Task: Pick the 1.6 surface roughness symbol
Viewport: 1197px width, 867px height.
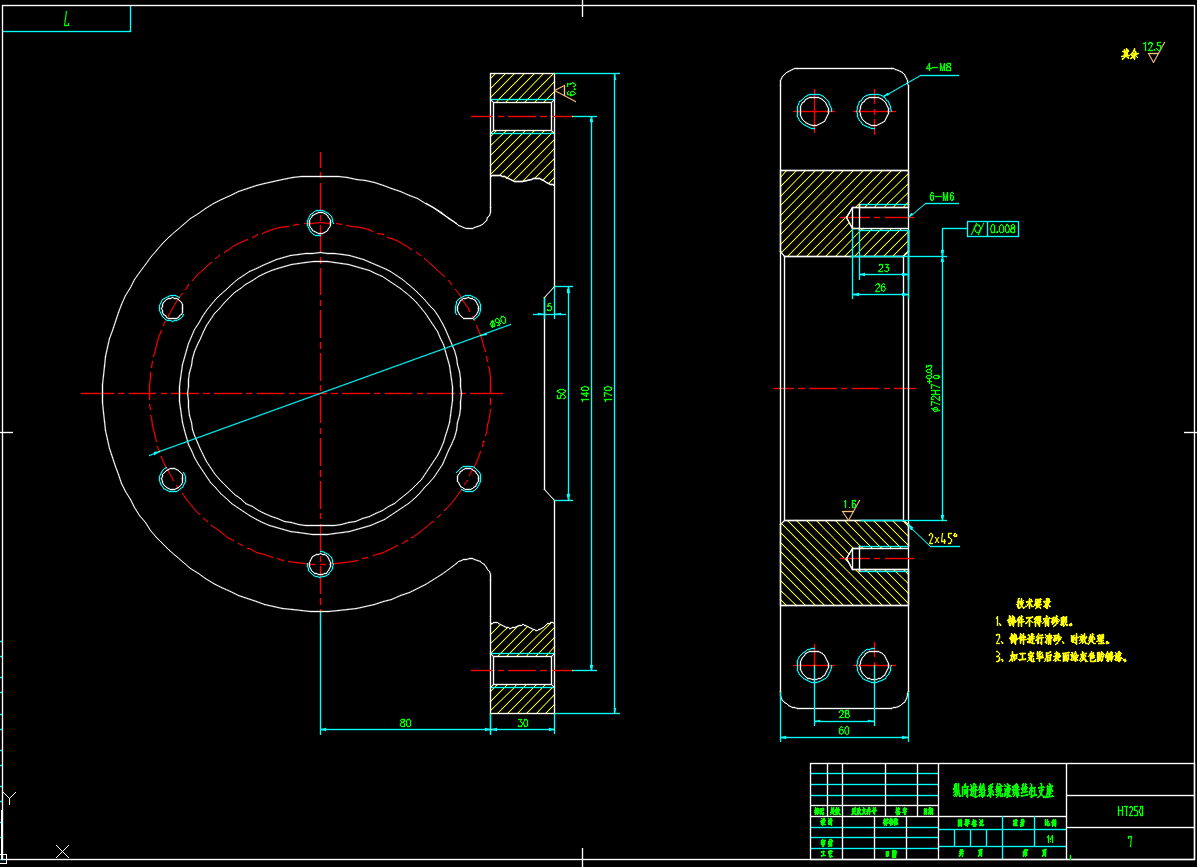Action: coord(850,509)
